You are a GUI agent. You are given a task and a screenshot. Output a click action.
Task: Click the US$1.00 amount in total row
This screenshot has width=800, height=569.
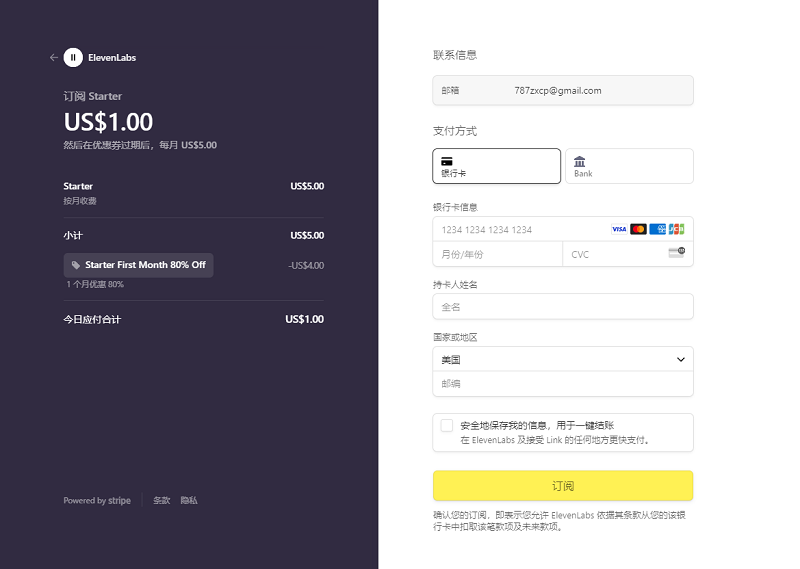(x=305, y=319)
